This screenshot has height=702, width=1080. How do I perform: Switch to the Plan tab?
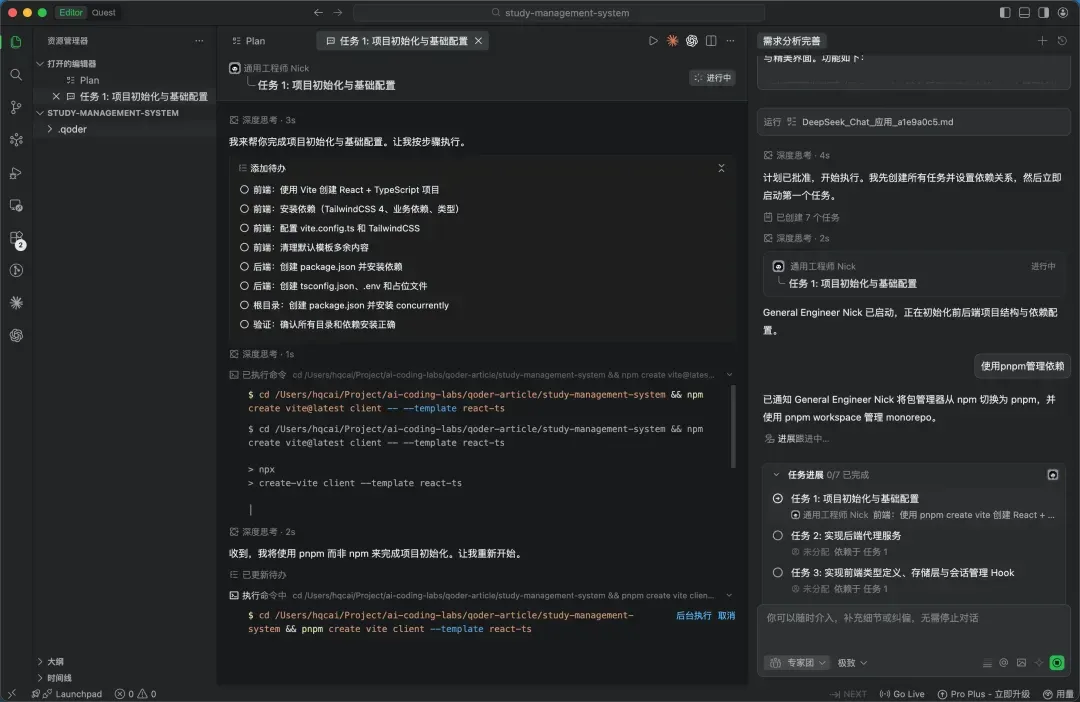tap(248, 41)
